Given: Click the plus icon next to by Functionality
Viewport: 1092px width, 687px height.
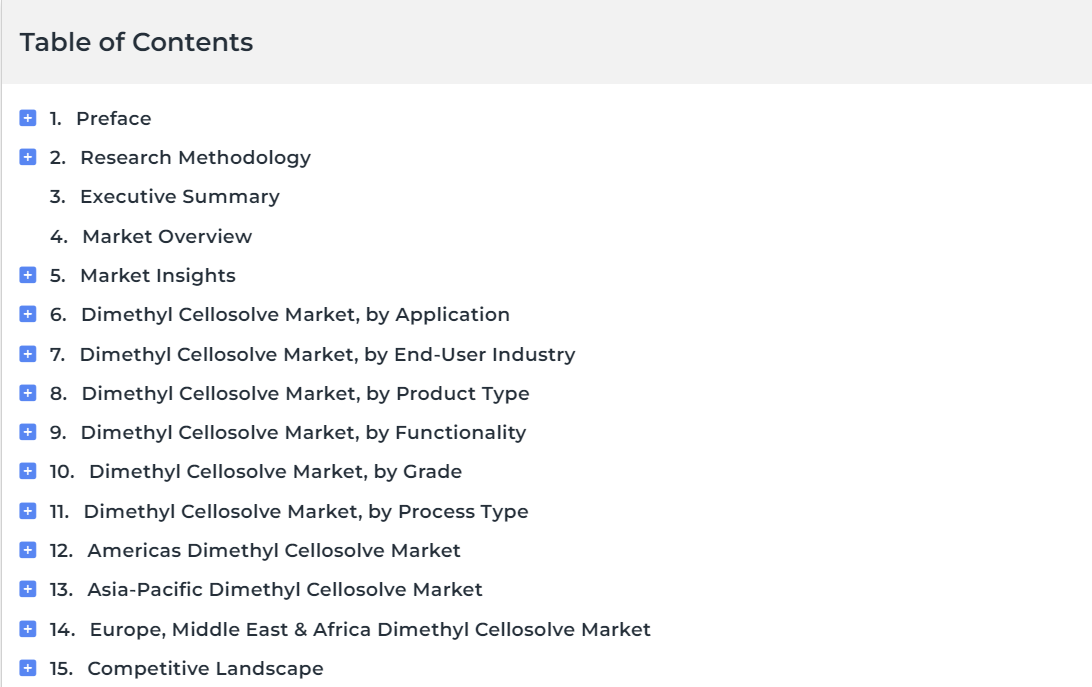Looking at the screenshot, I should coord(28,432).
